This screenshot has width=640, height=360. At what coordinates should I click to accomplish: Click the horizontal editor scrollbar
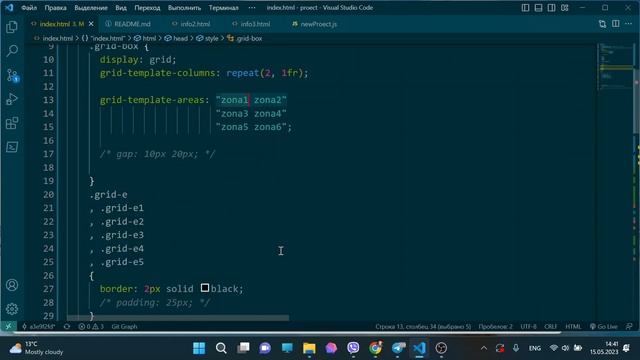(x=178, y=318)
